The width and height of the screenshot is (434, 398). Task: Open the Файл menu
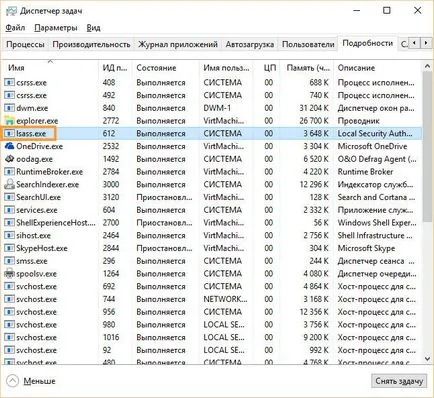point(15,28)
